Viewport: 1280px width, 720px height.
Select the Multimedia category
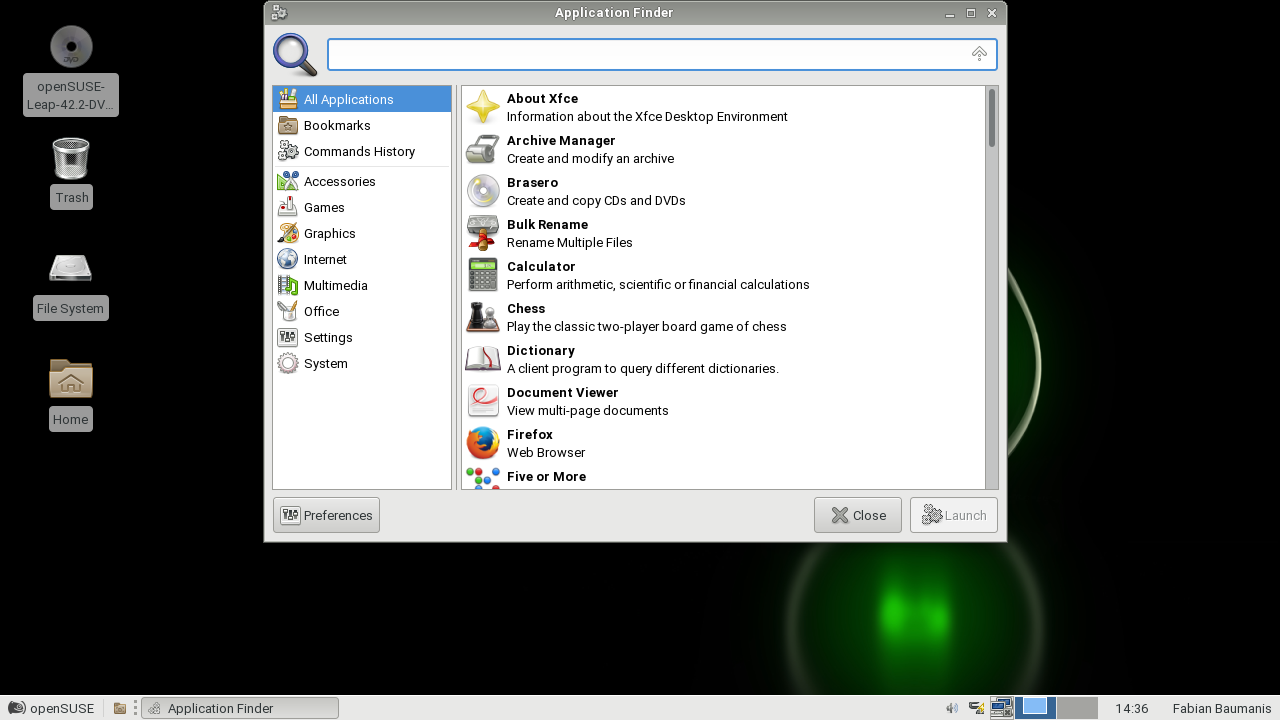[335, 285]
